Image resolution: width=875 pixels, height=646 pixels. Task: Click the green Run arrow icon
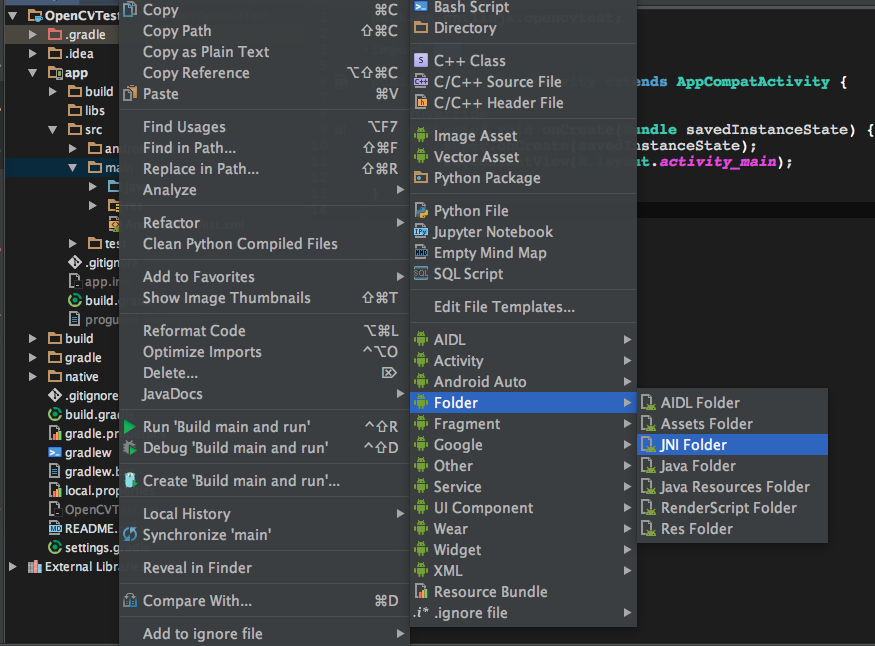coord(130,427)
